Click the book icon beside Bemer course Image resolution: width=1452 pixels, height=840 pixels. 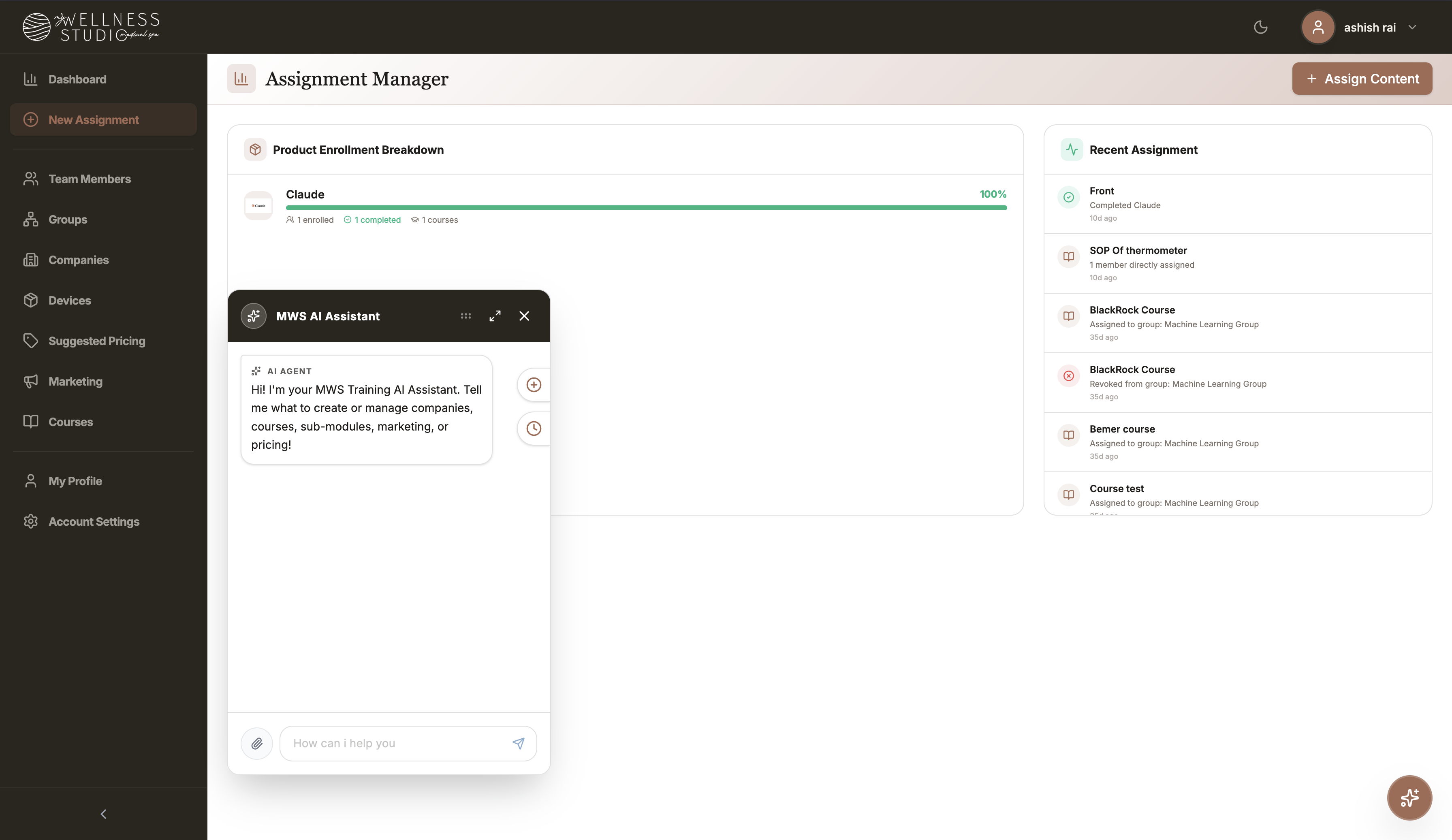[1068, 435]
